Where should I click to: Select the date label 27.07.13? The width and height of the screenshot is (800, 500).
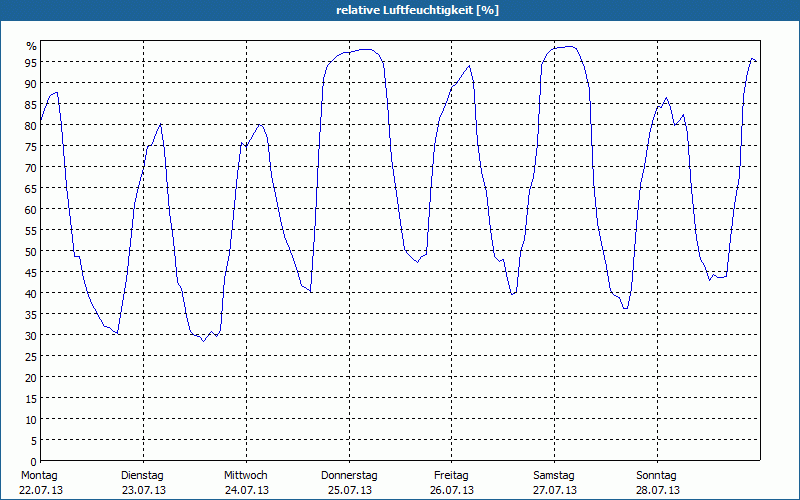(554, 490)
